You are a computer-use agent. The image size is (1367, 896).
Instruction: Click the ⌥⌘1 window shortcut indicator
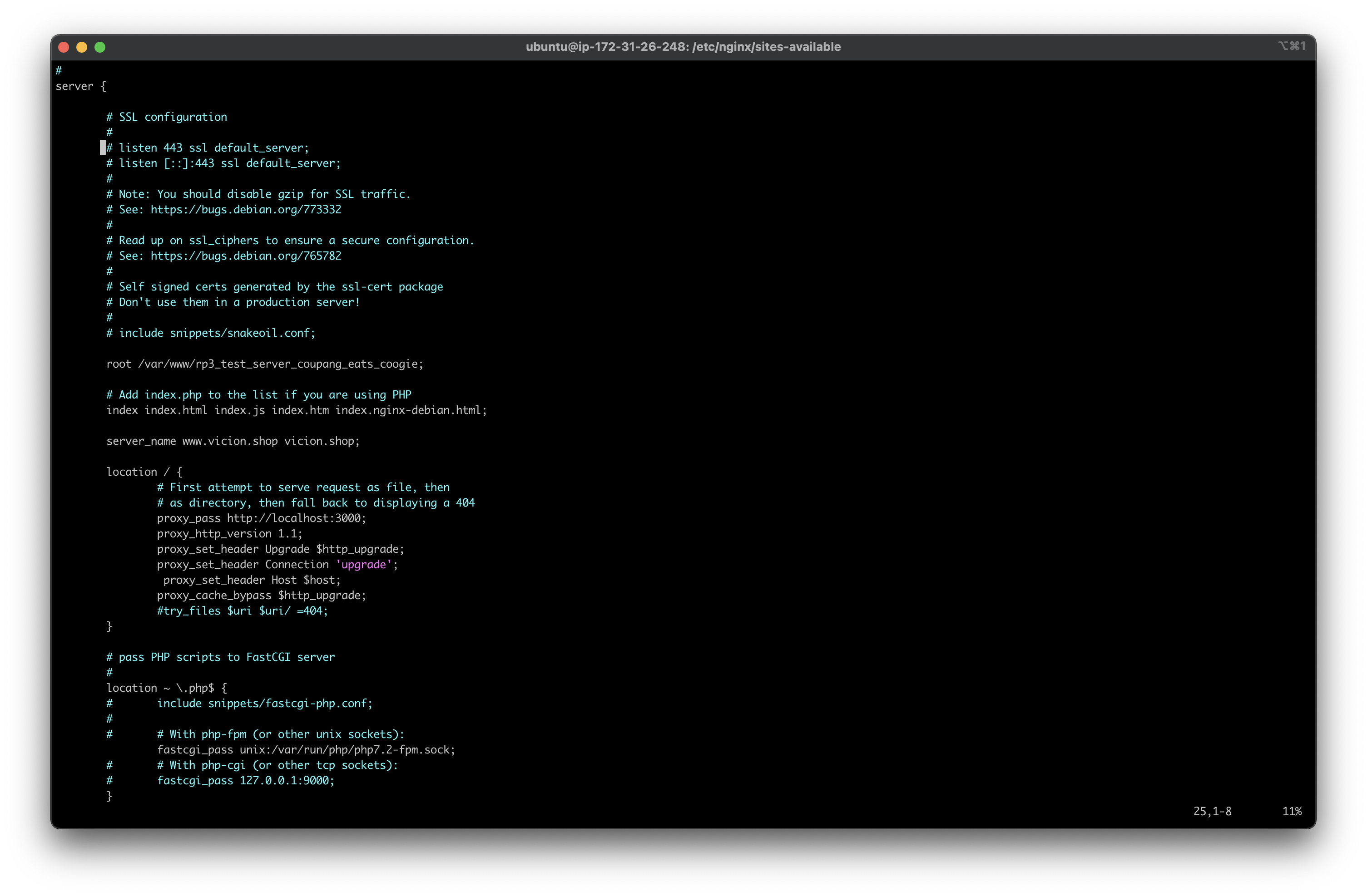1292,46
